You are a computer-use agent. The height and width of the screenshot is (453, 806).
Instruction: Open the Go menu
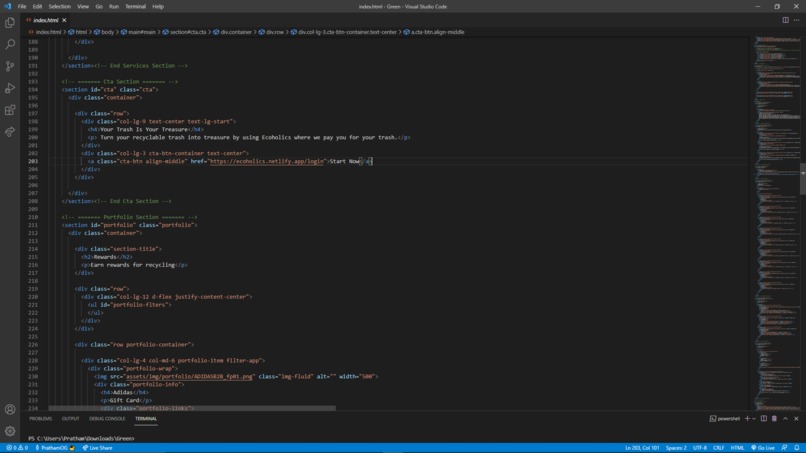pyautogui.click(x=99, y=7)
